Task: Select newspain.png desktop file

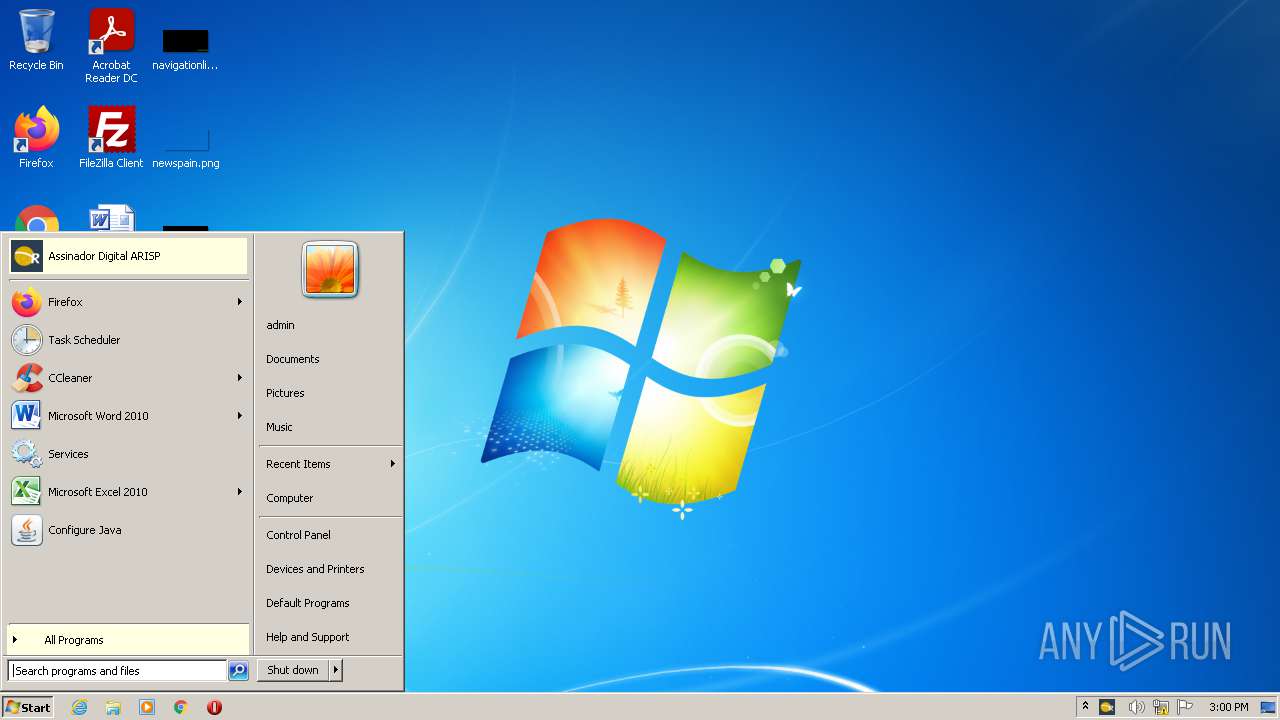Action: (x=186, y=148)
